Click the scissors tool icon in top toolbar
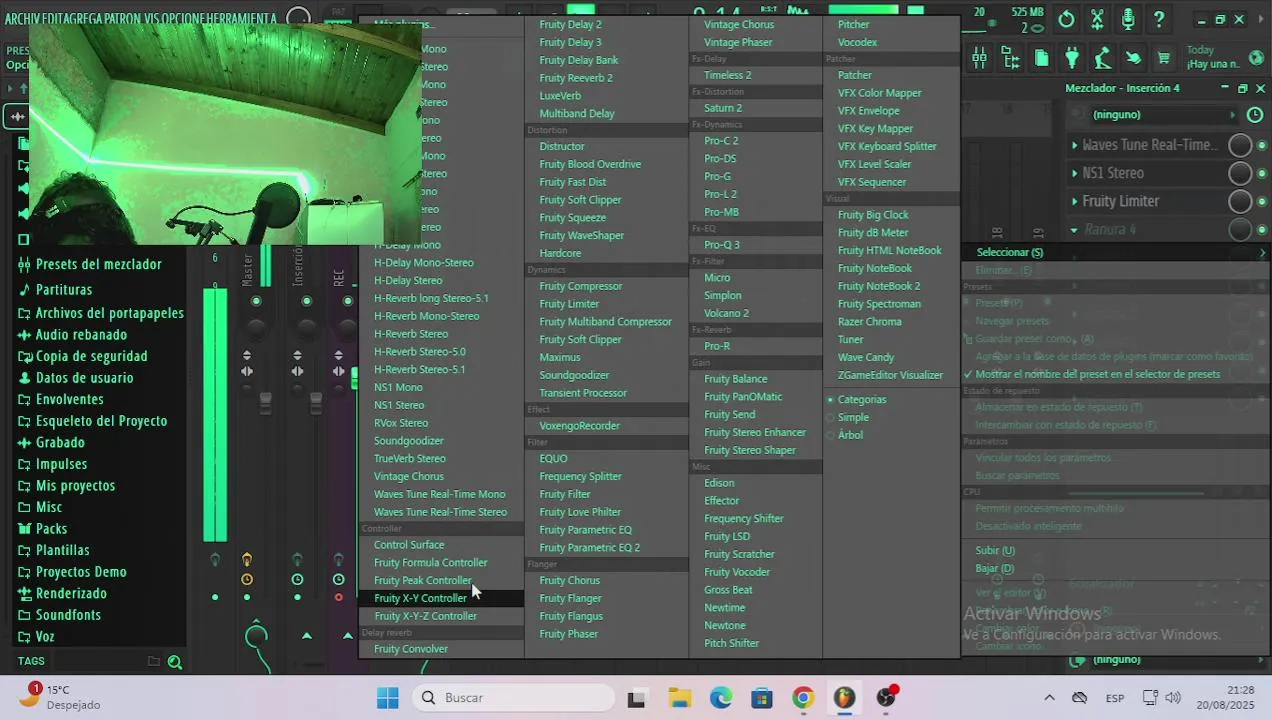 tap(1097, 19)
